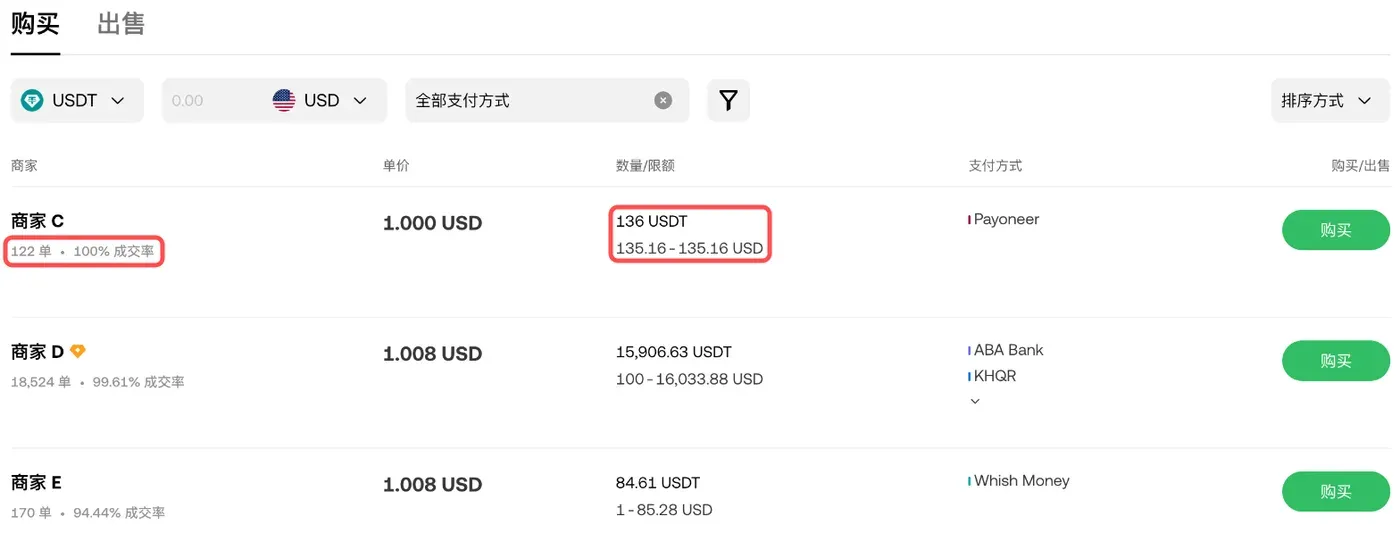Click 商家 E's 1.008 USD price
The height and width of the screenshot is (558, 1400).
click(433, 485)
